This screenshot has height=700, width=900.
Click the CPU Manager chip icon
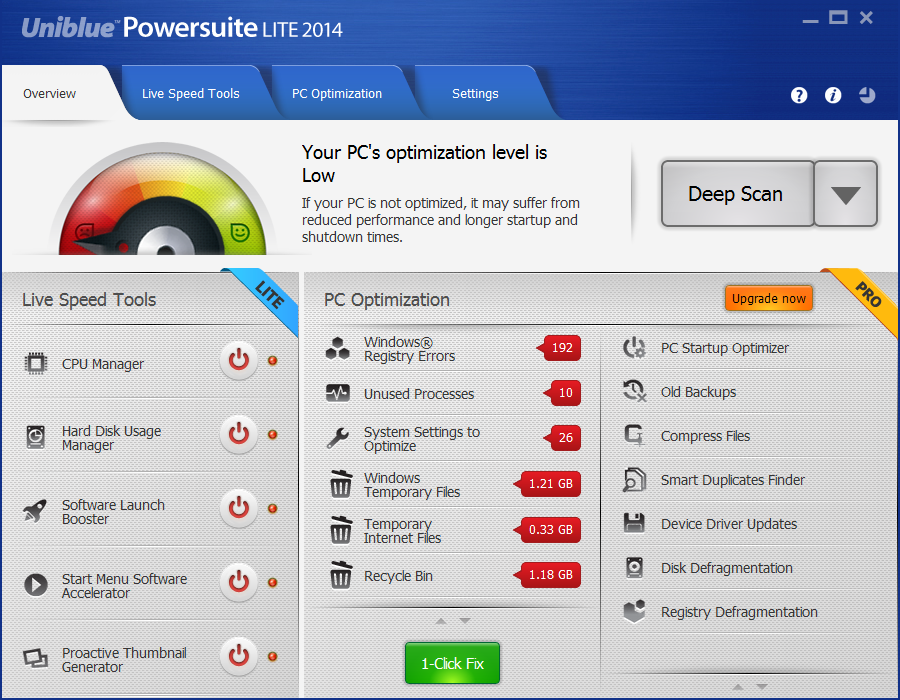36,364
